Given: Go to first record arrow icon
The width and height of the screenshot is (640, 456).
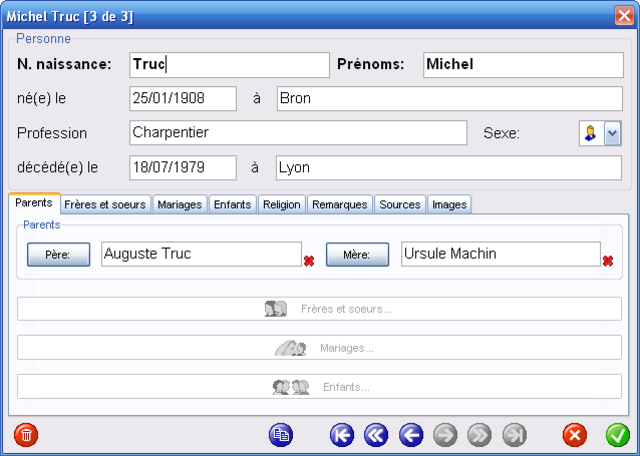Looking at the screenshot, I should pyautogui.click(x=342, y=435).
